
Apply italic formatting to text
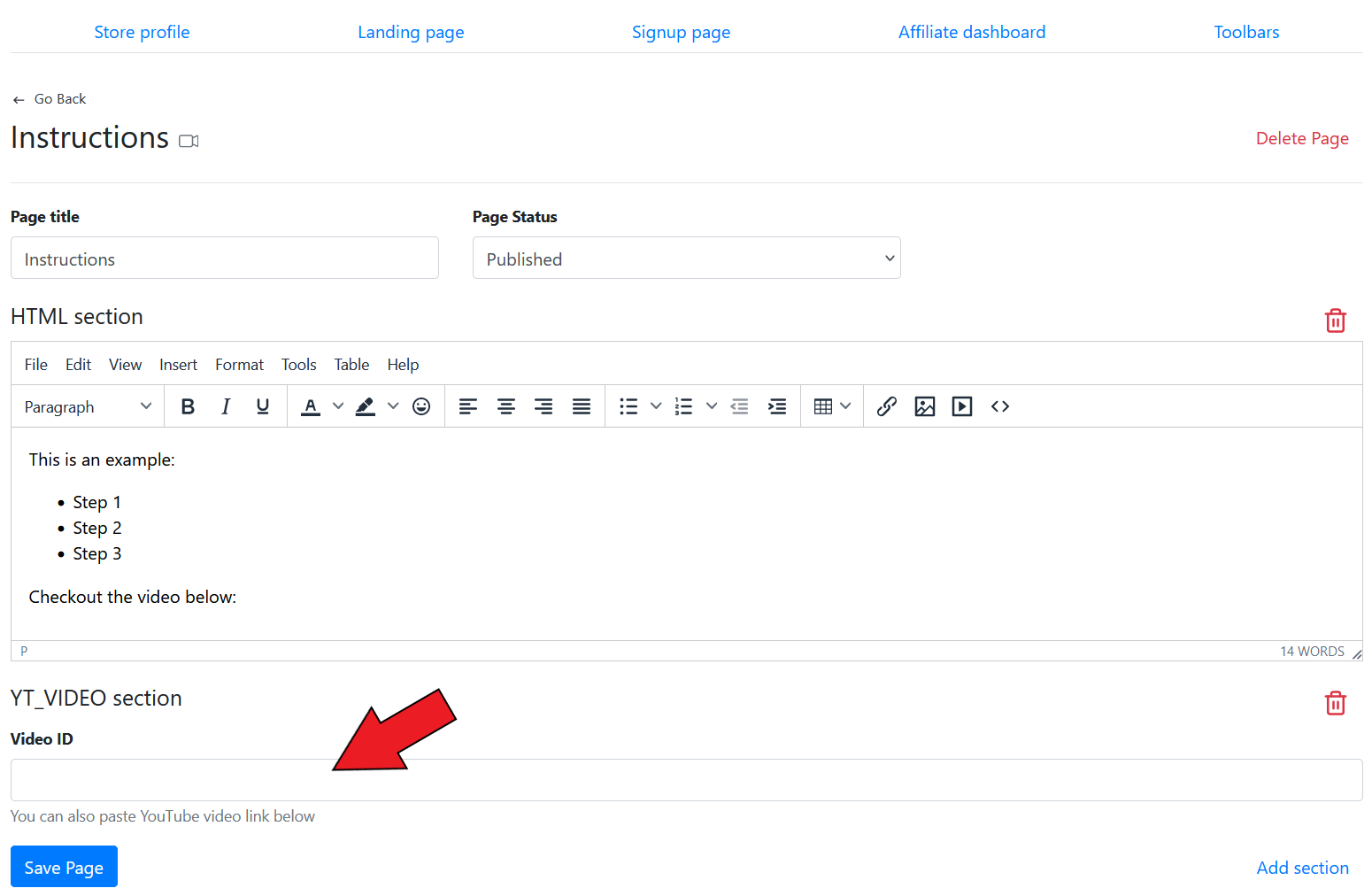pos(226,406)
